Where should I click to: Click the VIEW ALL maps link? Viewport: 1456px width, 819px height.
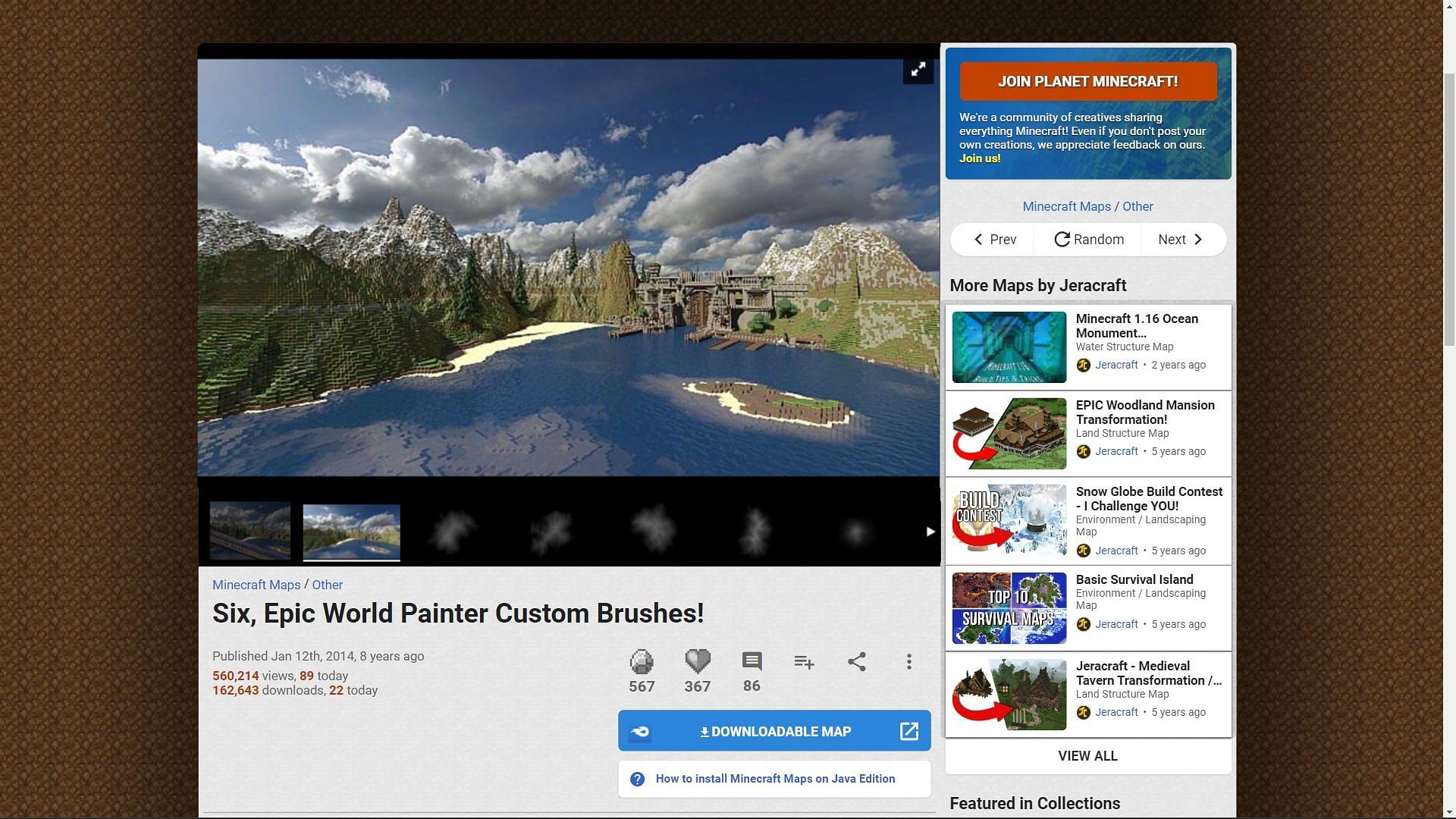[1088, 756]
